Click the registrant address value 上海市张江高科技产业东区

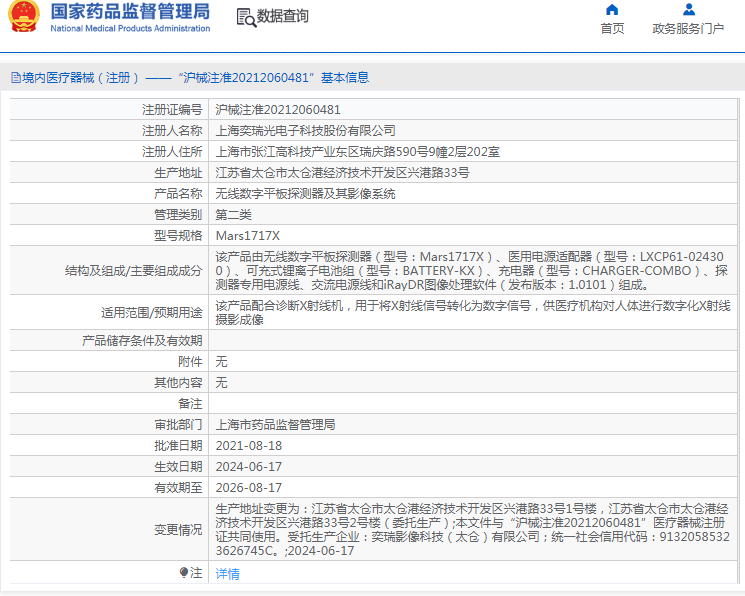(x=357, y=152)
